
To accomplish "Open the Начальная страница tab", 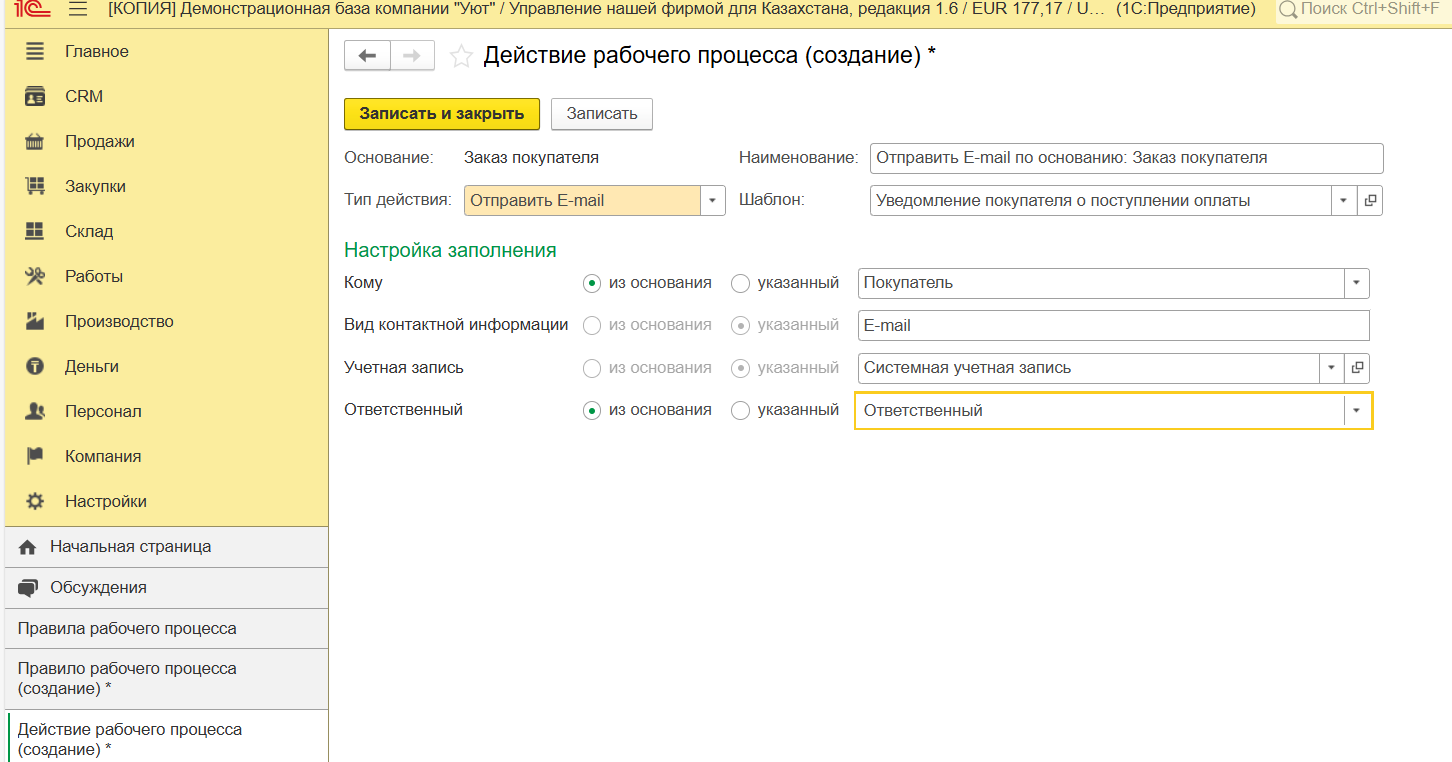I will click(130, 548).
